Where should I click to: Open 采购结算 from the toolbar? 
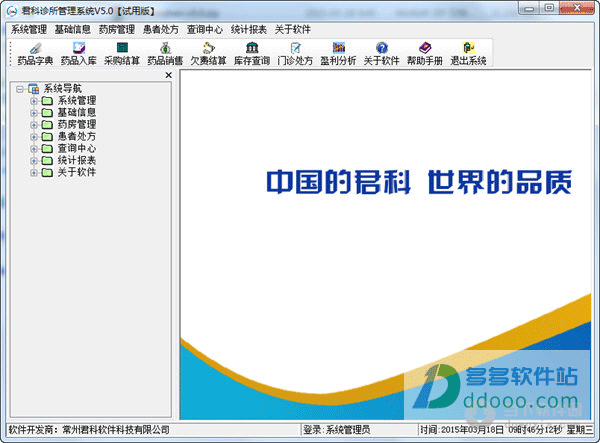[x=122, y=48]
